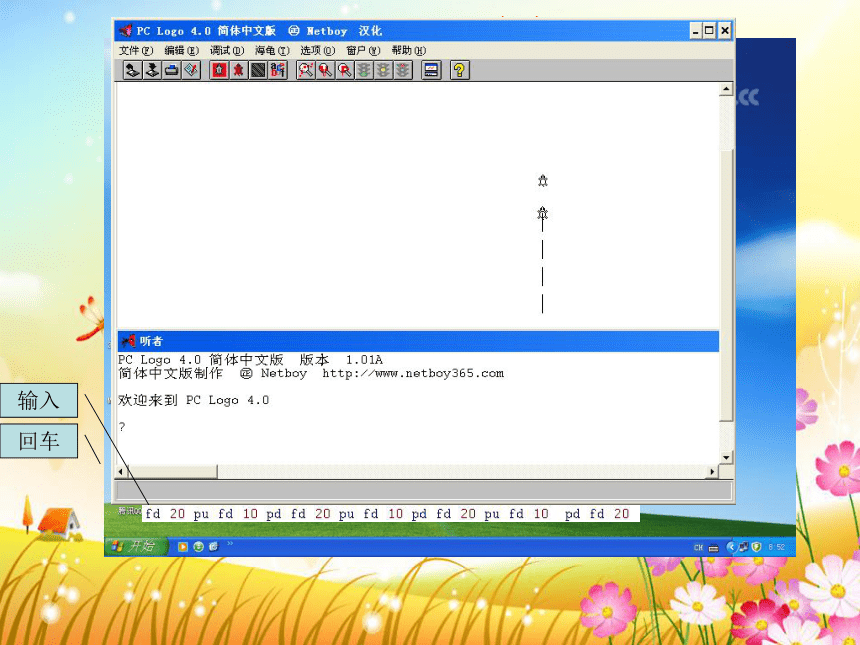The height and width of the screenshot is (645, 860).
Task: Open the editor with the pencil-and-page icon
Action: point(191,70)
